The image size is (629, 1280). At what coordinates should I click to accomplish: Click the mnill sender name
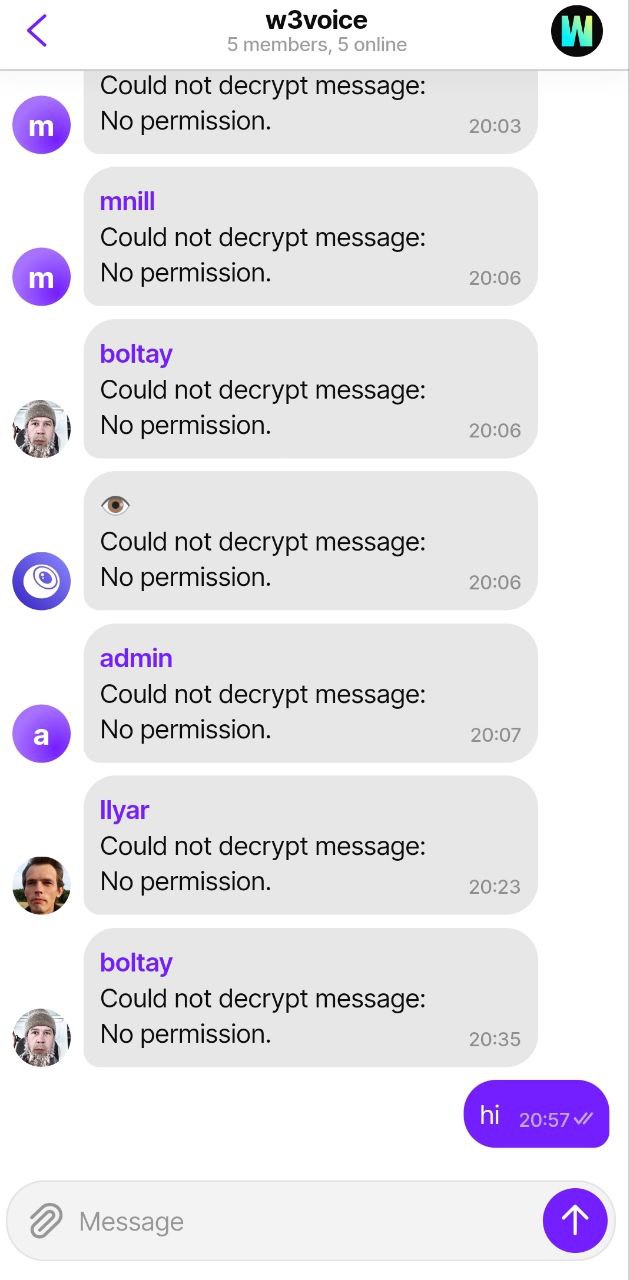point(127,201)
